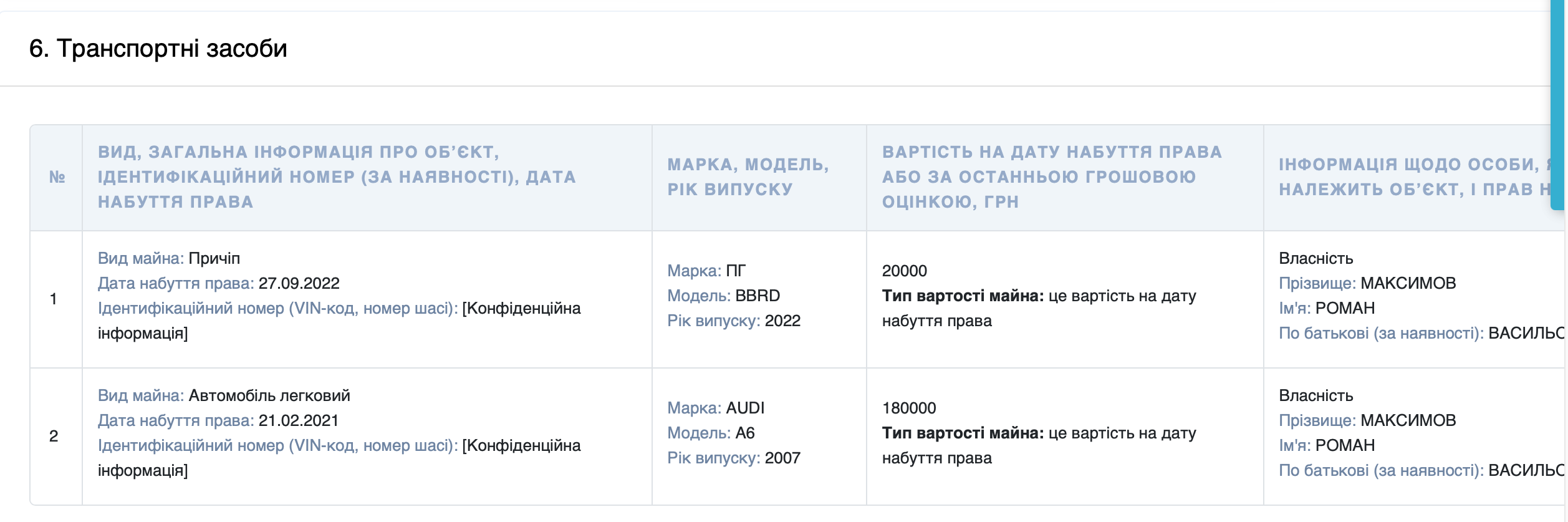Click the "Автомобіль легковий" property type value

pos(269,395)
